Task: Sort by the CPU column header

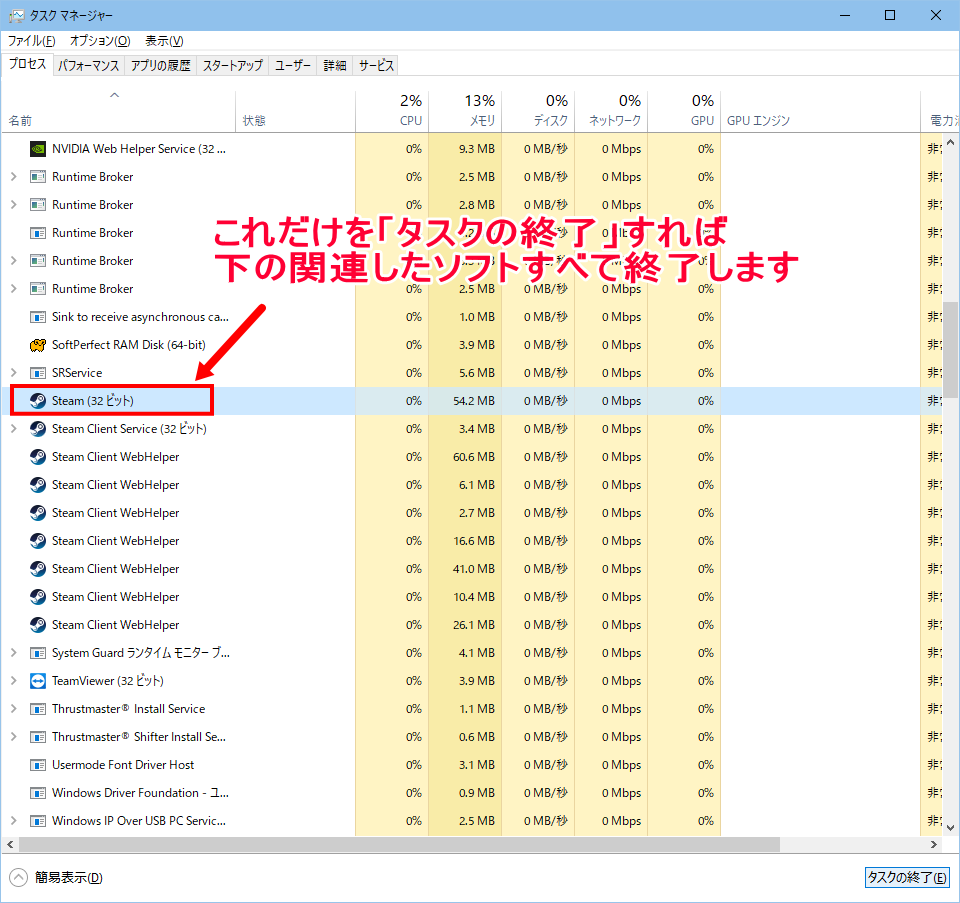Action: 392,111
